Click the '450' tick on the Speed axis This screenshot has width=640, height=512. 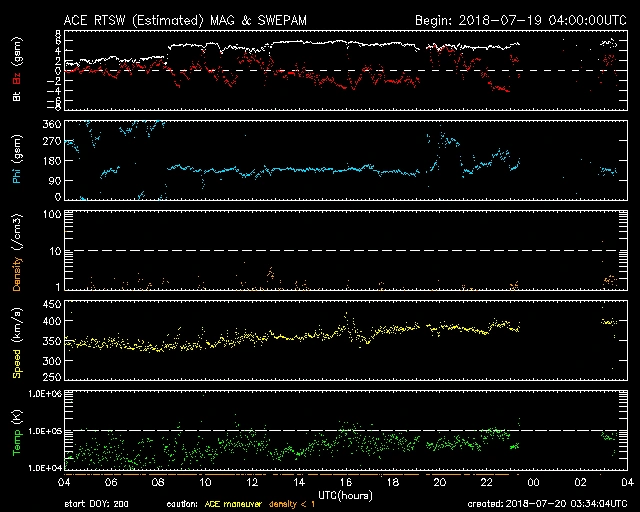pos(52,305)
